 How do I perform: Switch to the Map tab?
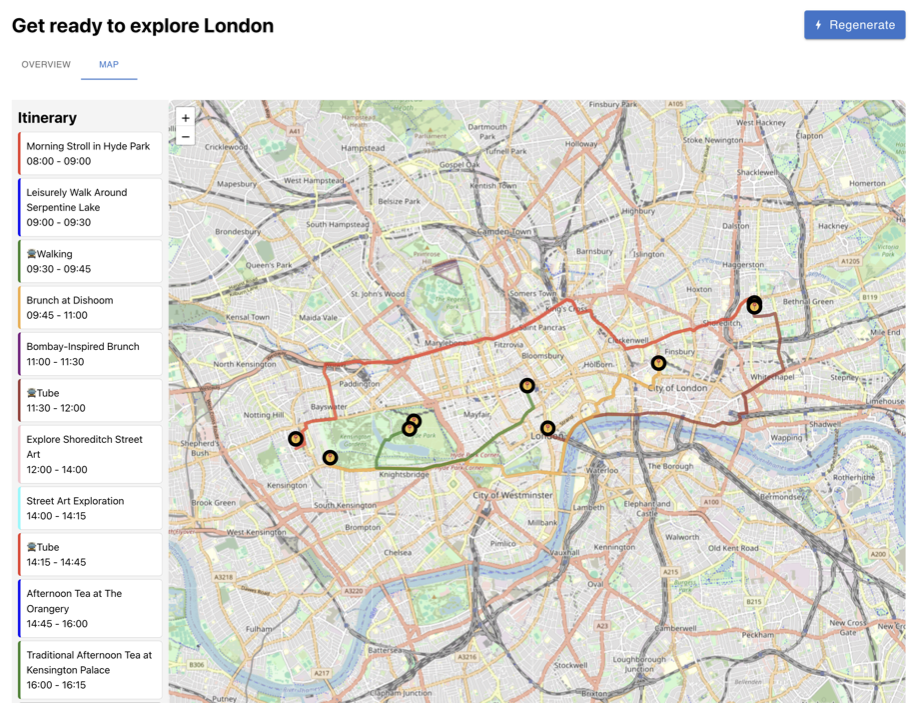pos(109,64)
